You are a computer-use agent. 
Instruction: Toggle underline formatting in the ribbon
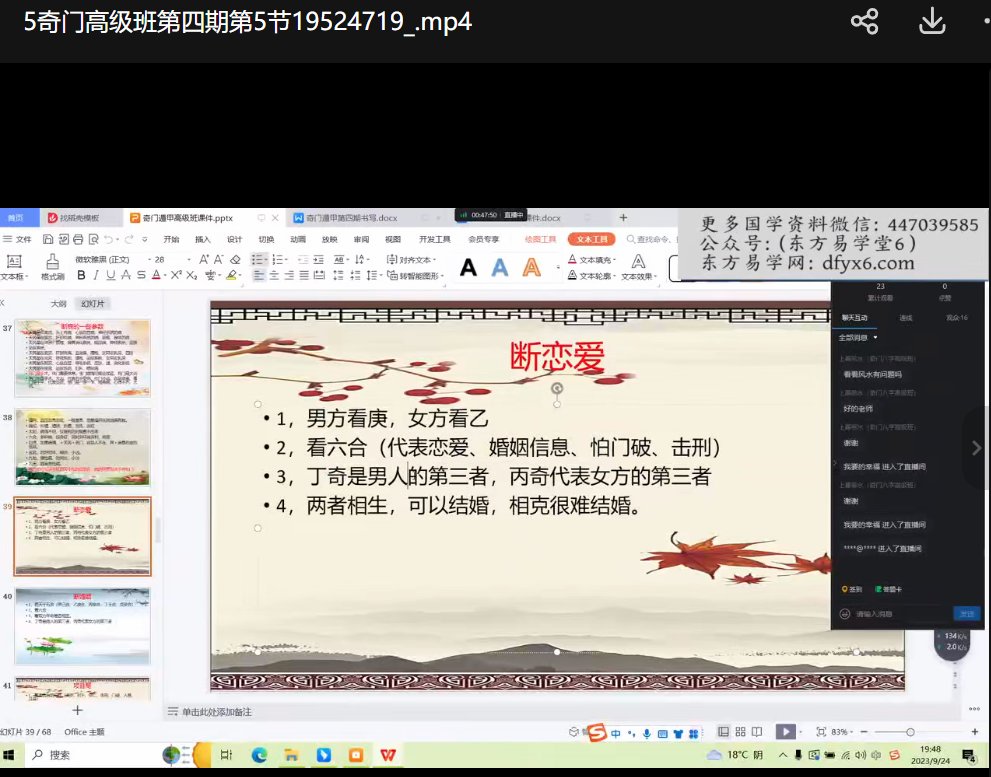coord(111,276)
